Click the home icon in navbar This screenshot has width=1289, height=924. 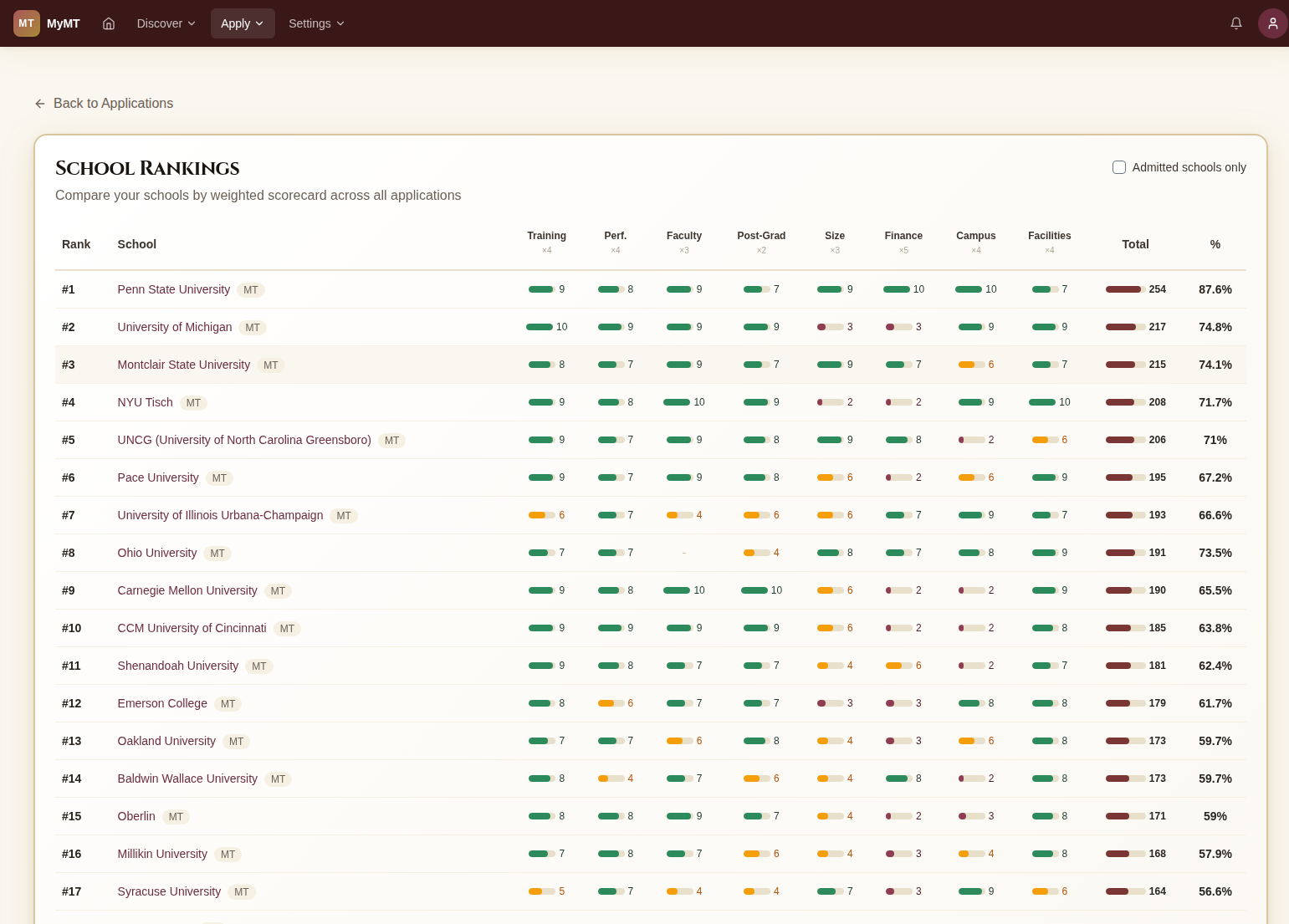[109, 23]
